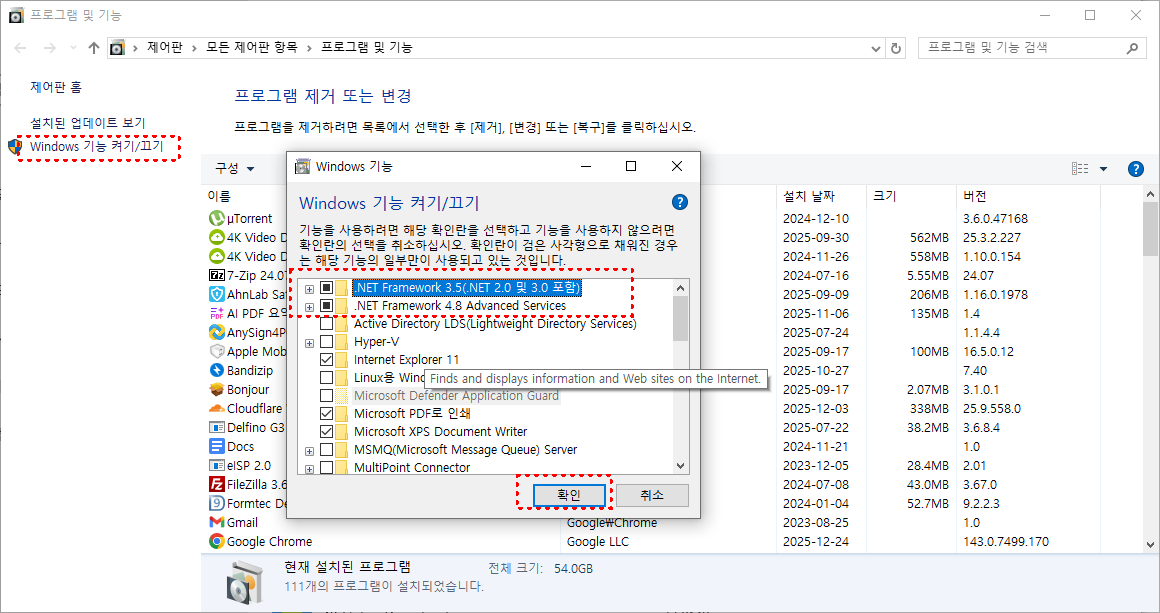
Task: Sort by 이름 column header
Action: [x=219, y=196]
